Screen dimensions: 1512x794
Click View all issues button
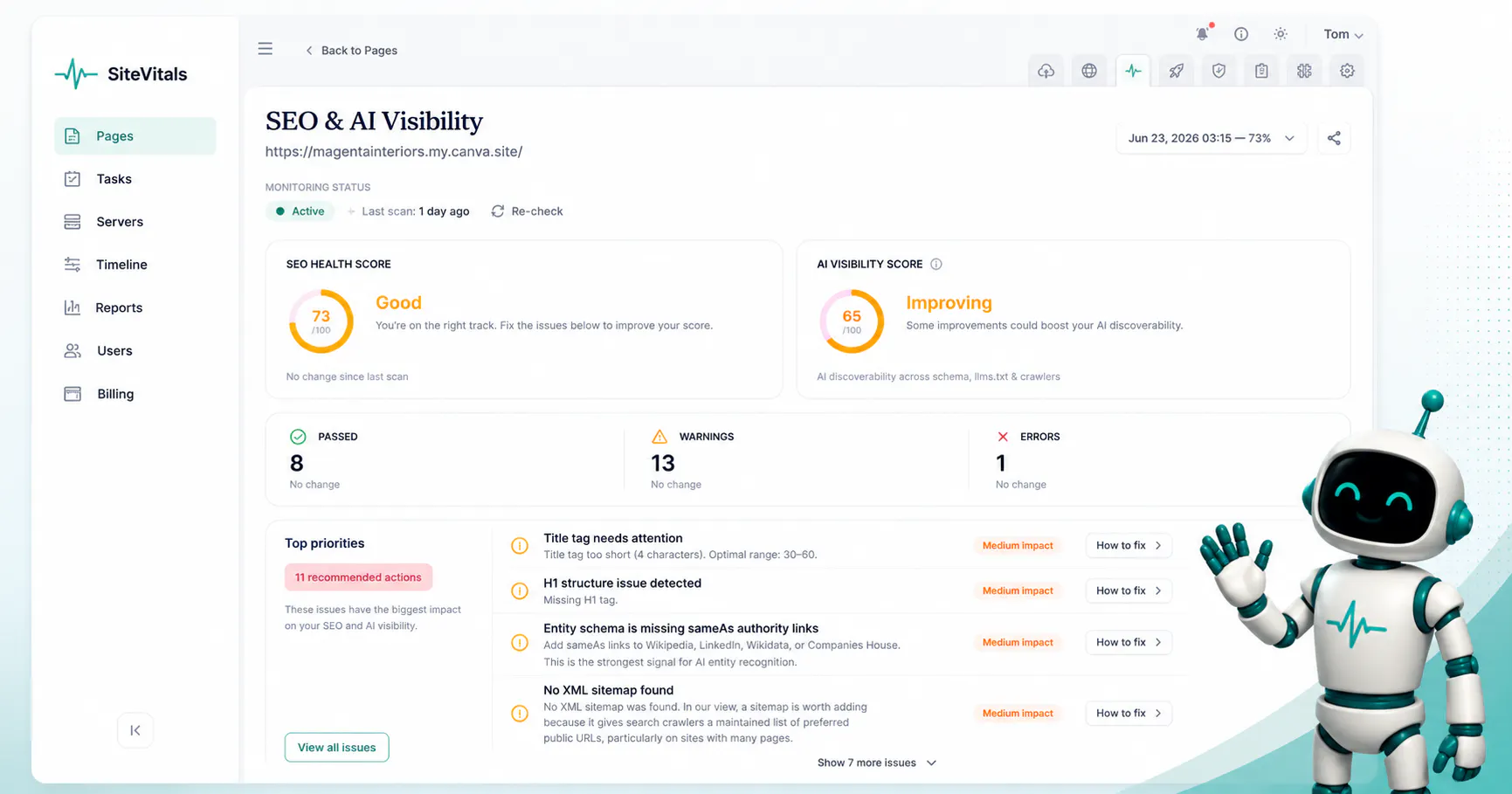pyautogui.click(x=336, y=748)
